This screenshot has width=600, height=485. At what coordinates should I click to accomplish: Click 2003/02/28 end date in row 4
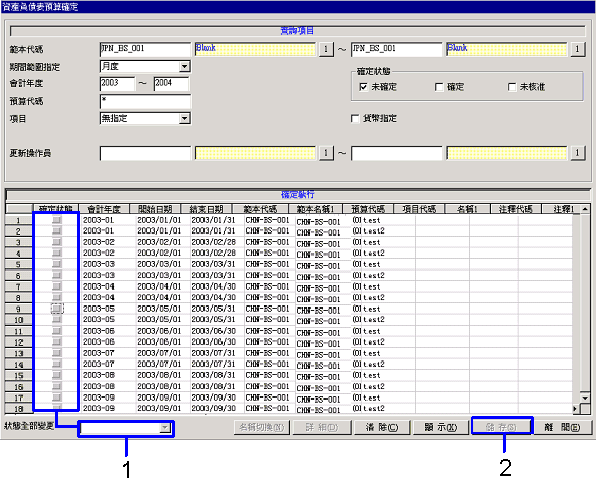point(214,253)
